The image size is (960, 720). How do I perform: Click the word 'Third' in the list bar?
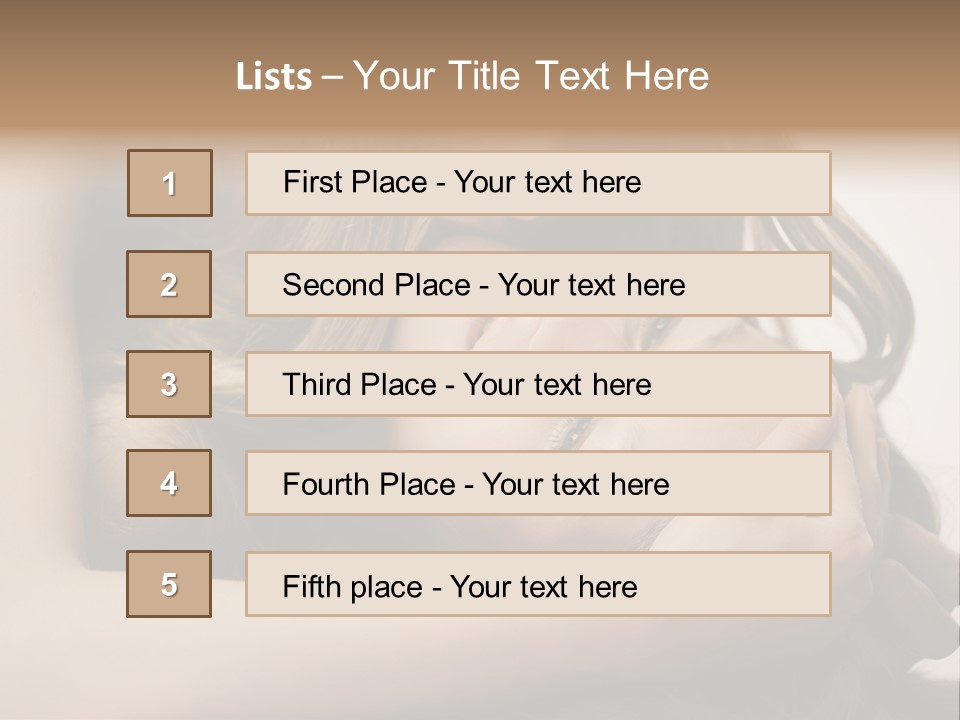[x=317, y=384]
